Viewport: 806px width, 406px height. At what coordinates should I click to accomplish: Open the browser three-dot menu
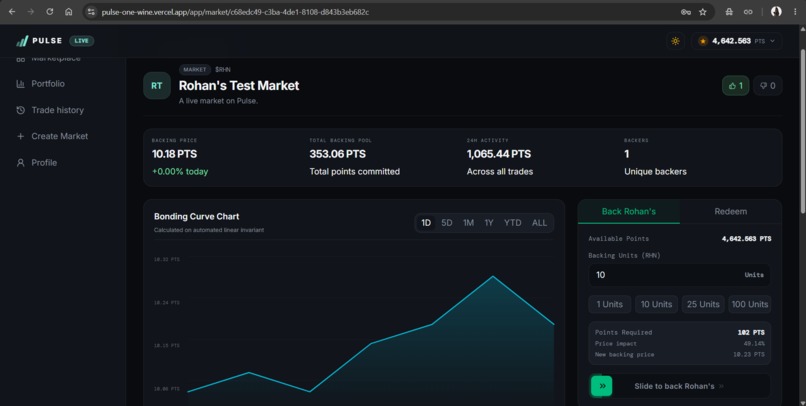pos(795,12)
